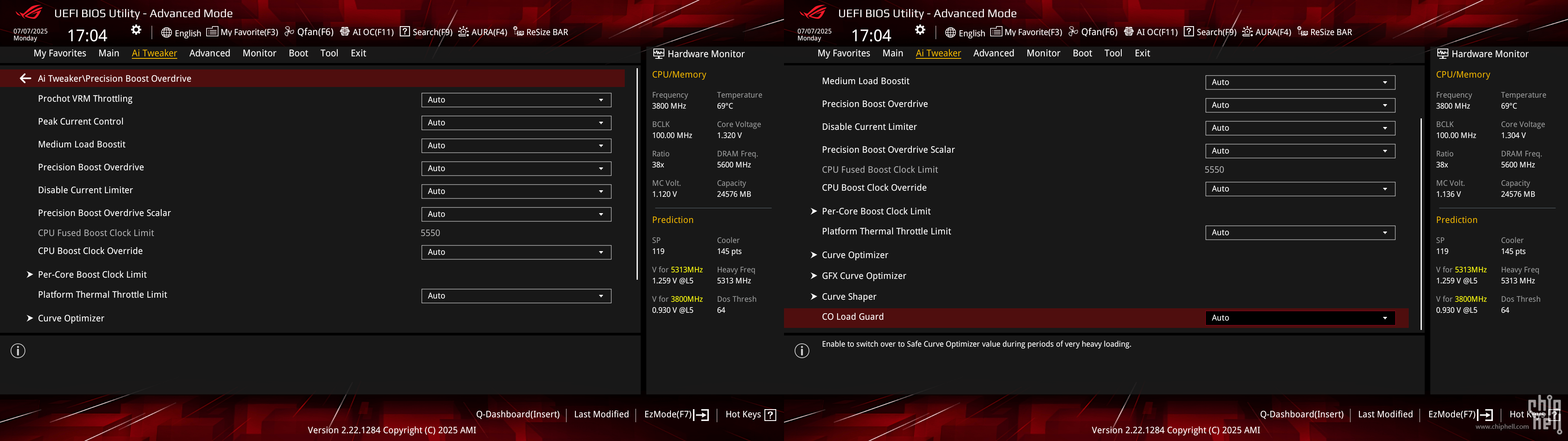Open Monitor tab in right BIOS
Screen dimensions: 1568x441
tap(1043, 53)
